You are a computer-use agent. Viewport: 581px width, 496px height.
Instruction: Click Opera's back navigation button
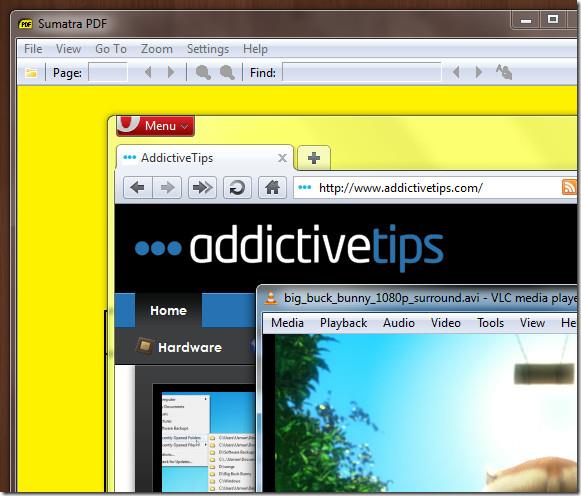click(x=138, y=188)
